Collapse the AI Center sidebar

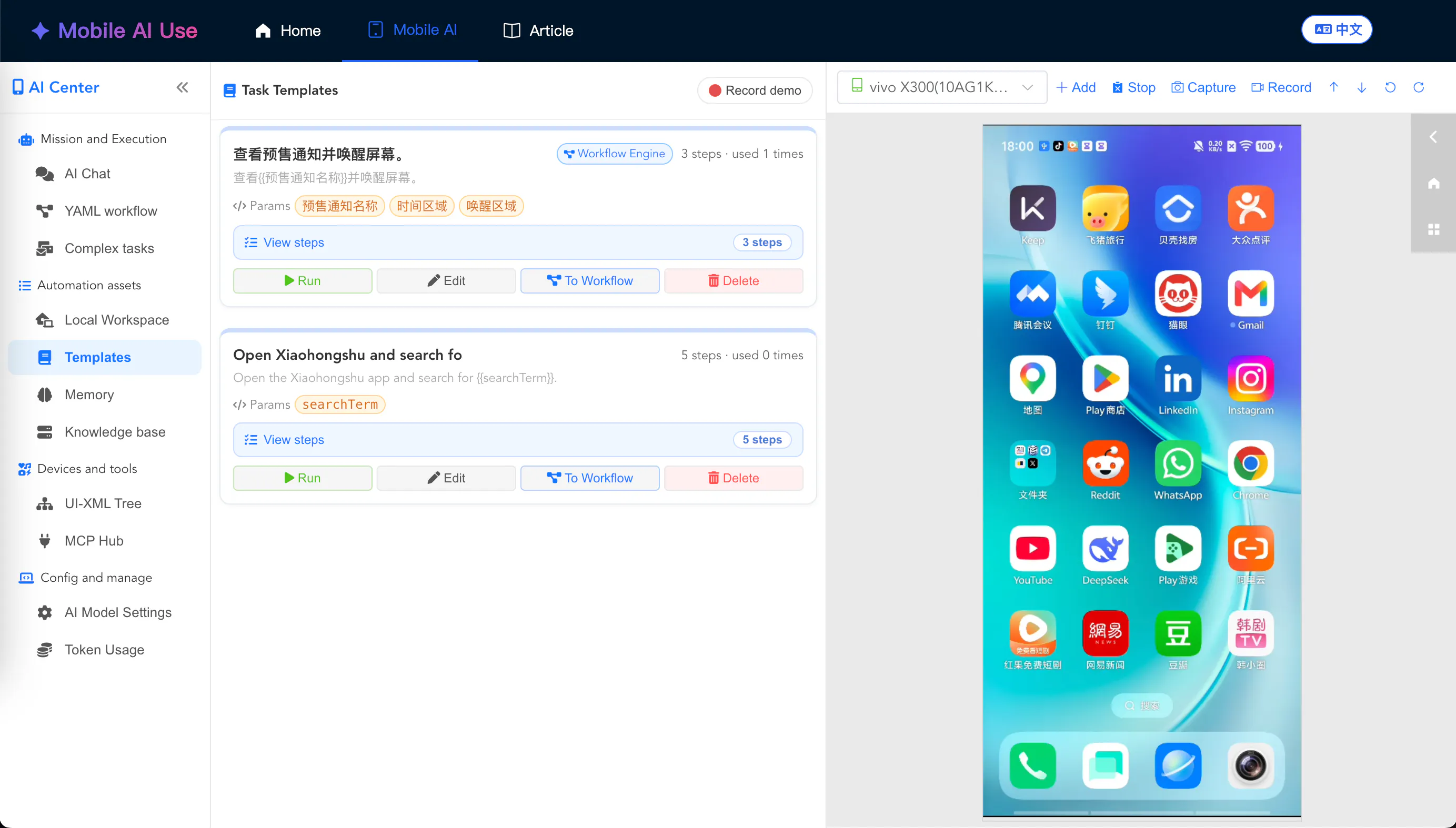coord(182,87)
